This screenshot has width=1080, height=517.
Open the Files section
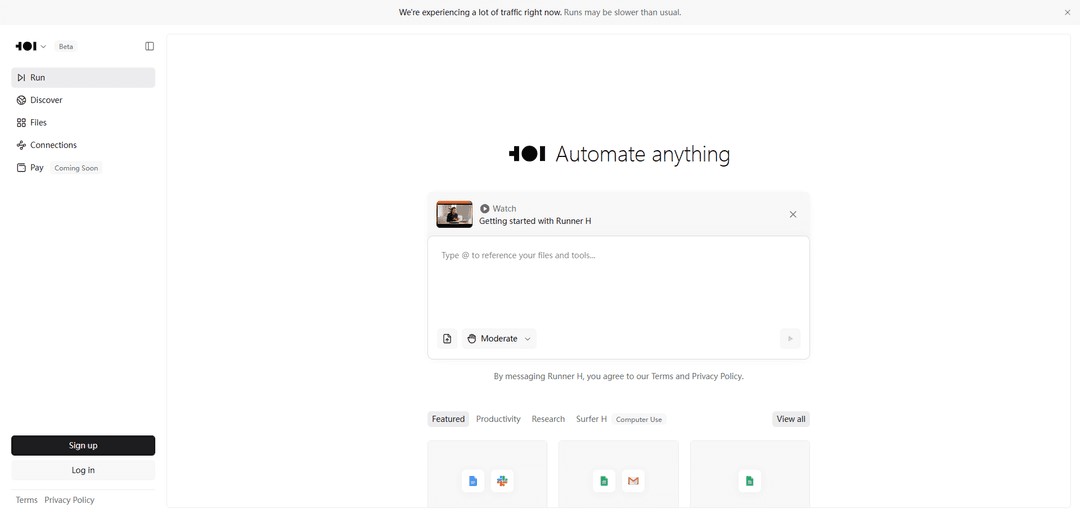[83, 123]
